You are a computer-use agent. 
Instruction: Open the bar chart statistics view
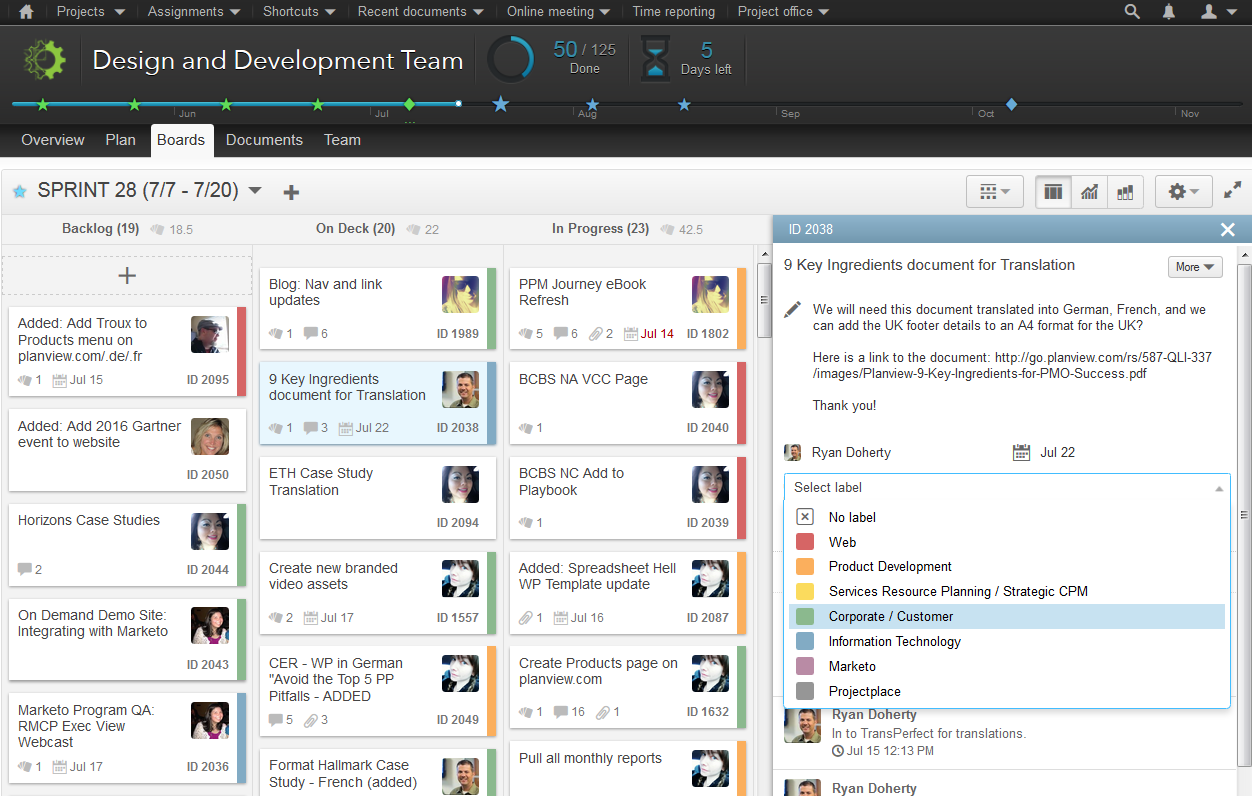coord(1125,192)
